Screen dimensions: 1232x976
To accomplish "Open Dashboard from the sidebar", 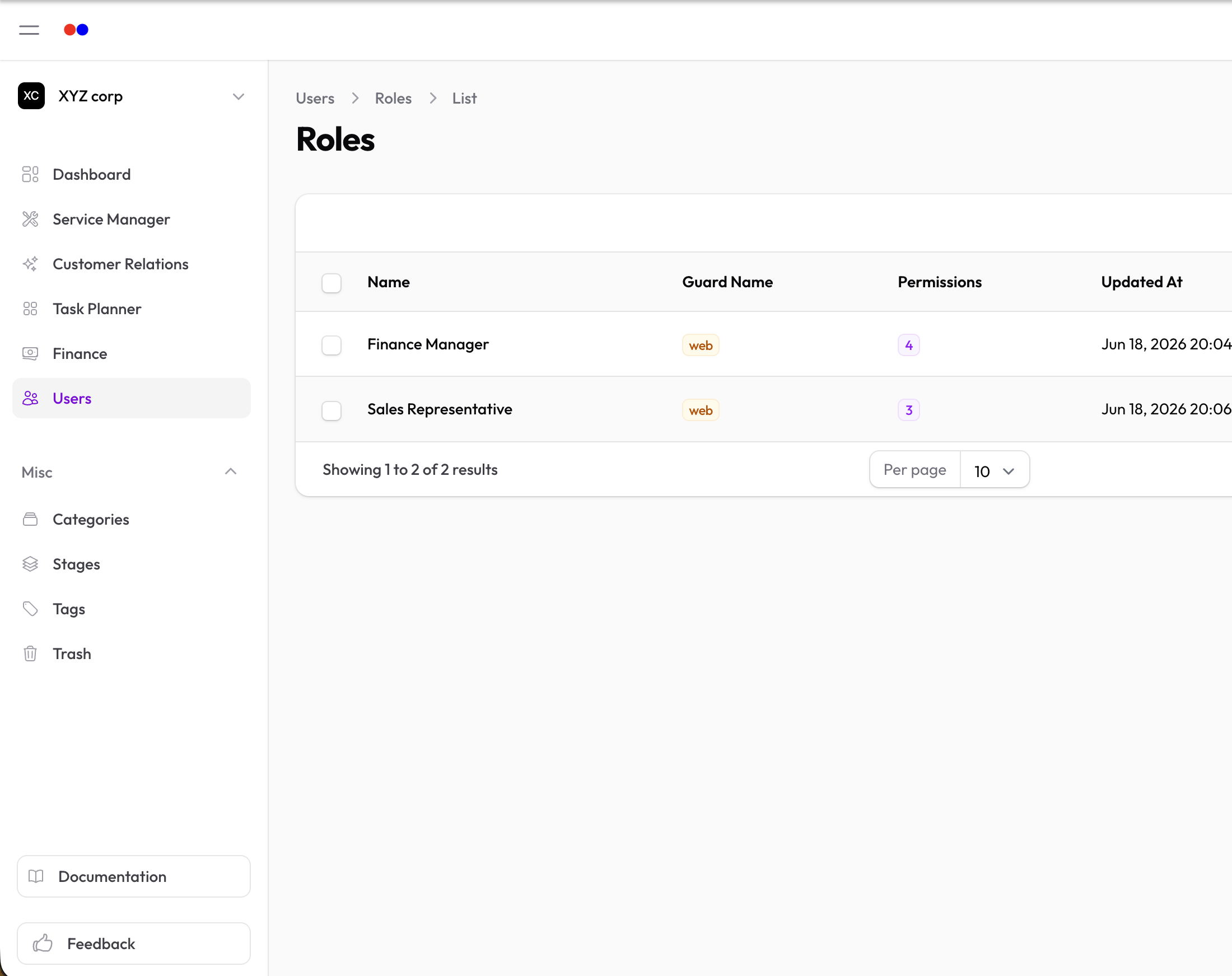I will click(132, 174).
